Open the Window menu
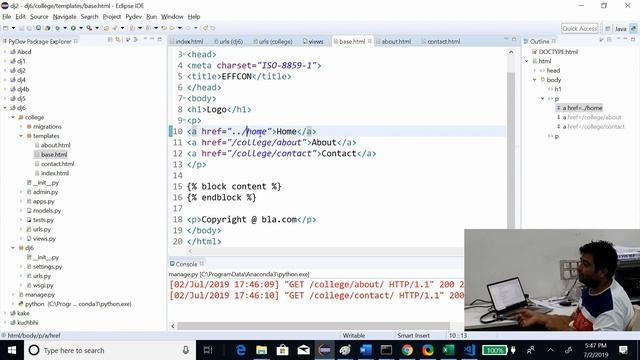The height and width of the screenshot is (360, 640). pyautogui.click(x=172, y=17)
